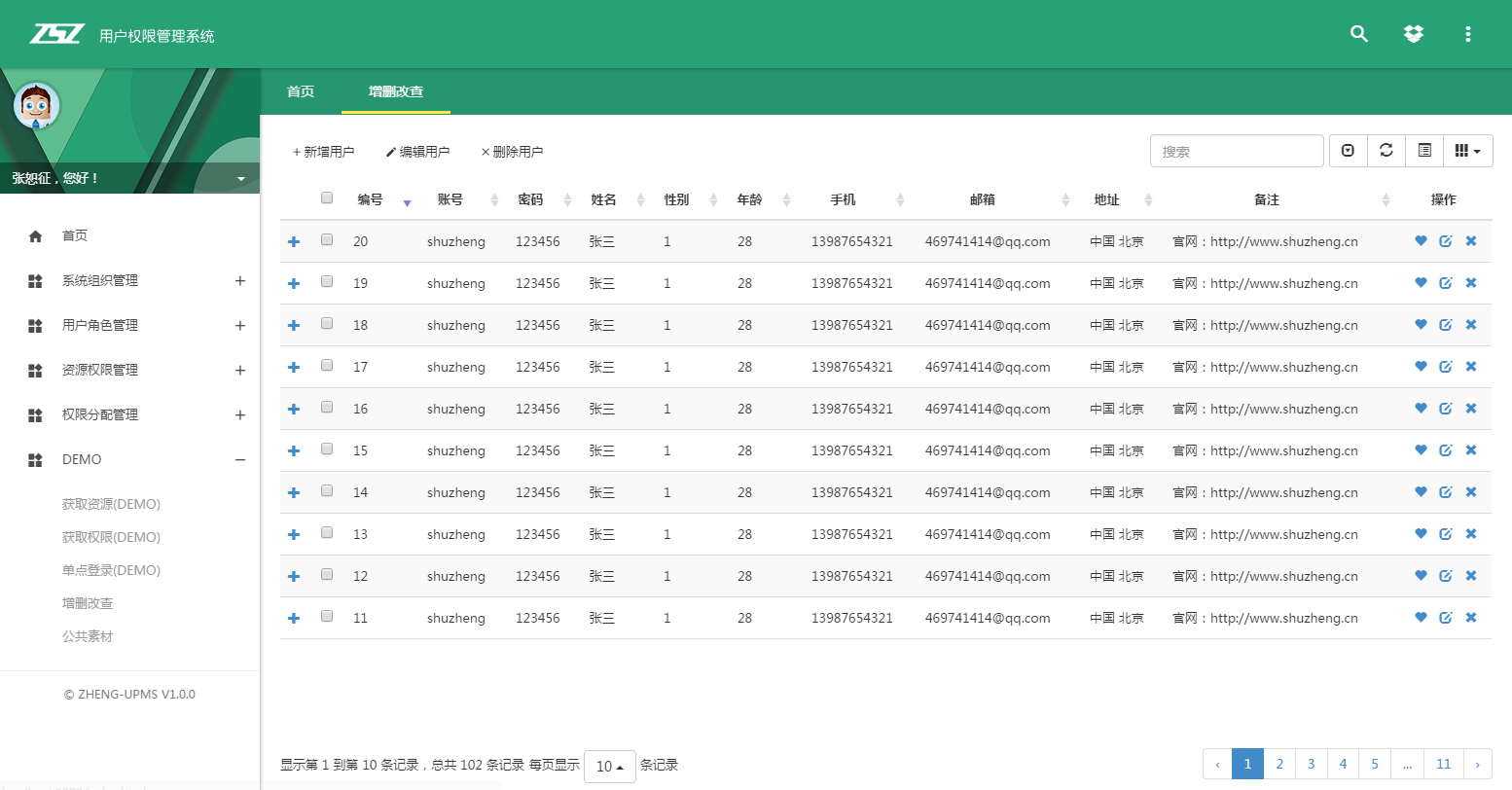Check the checkbox for row 12
Viewport: 1512px width, 790px height.
327,574
